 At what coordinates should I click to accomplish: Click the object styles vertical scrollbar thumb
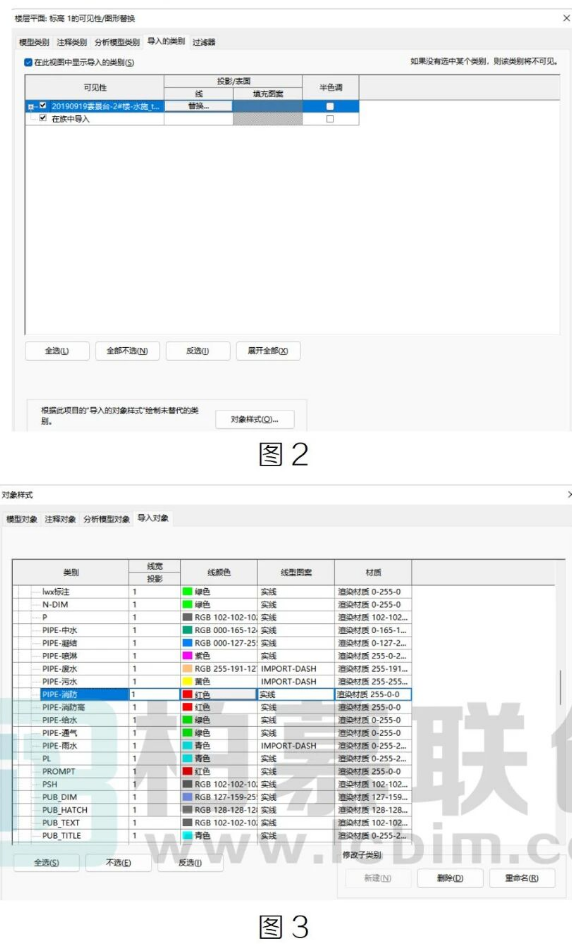click(x=560, y=687)
